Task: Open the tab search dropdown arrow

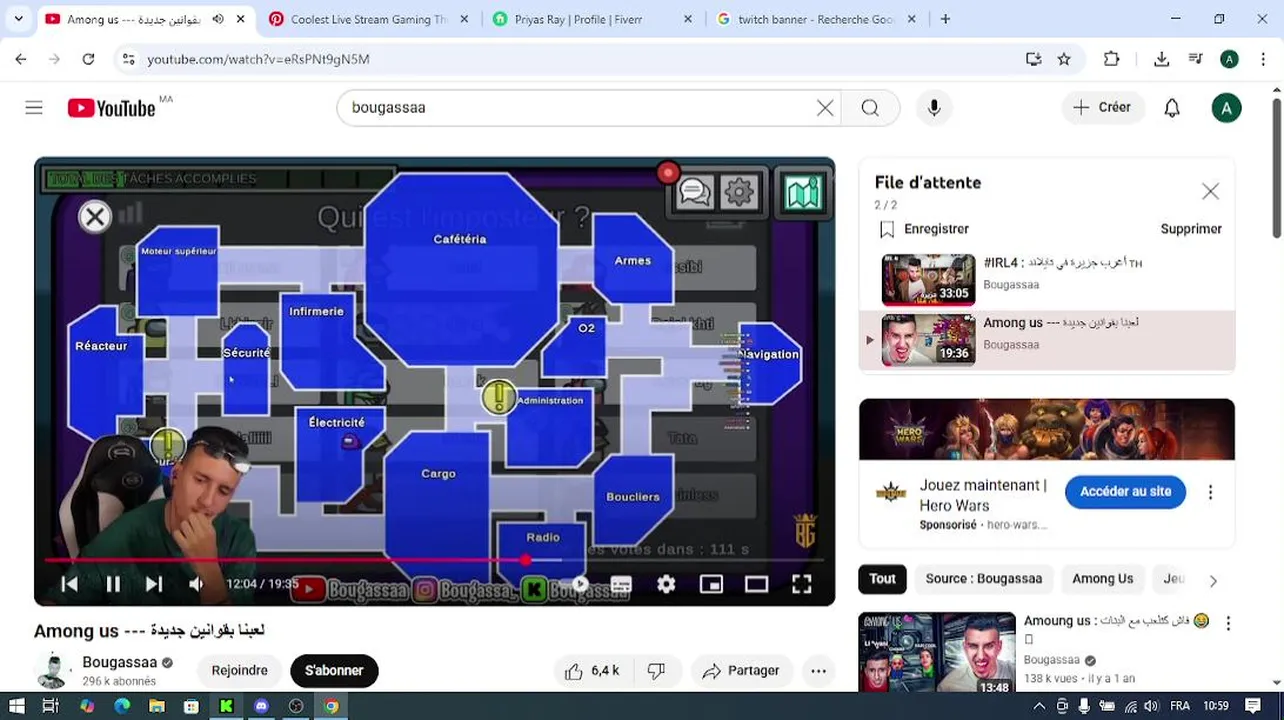Action: click(18, 19)
